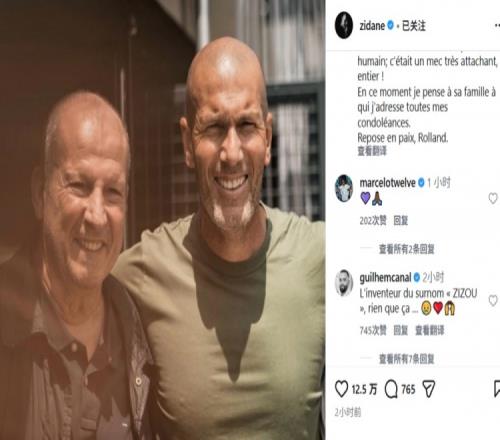Like the post with heart icon
Image resolution: width=500 pixels, height=440 pixels.
coord(341,389)
